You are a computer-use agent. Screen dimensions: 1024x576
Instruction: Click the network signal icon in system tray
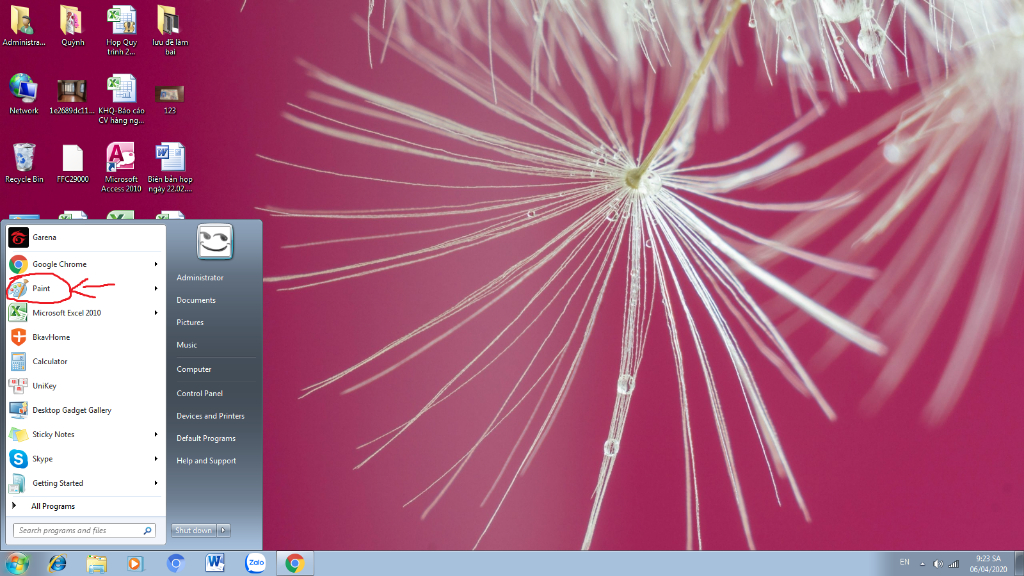point(953,564)
